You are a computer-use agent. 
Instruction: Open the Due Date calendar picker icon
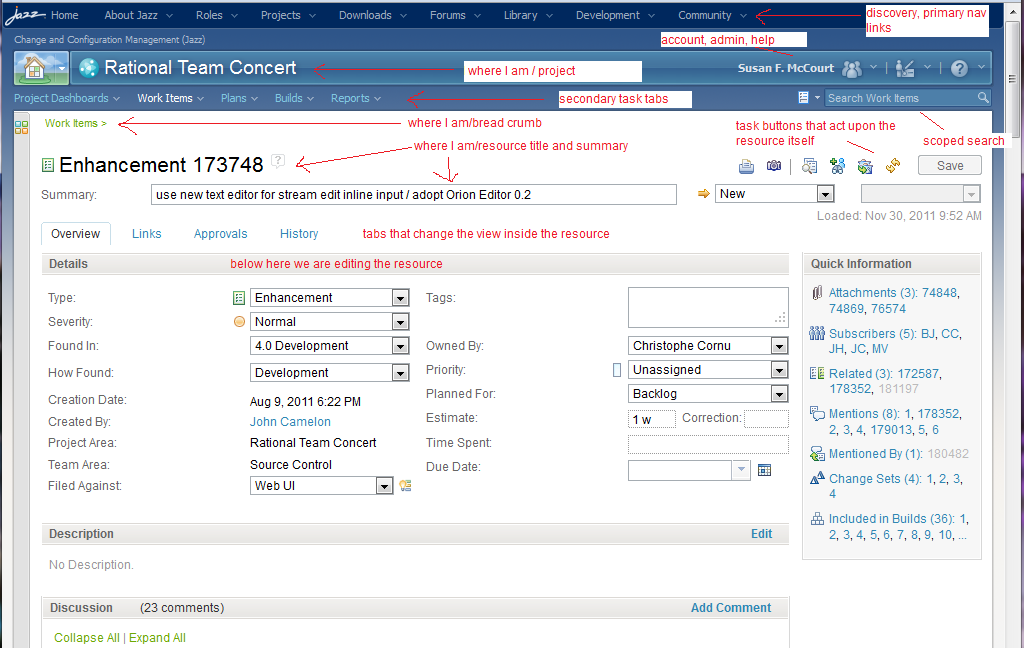pos(764,470)
